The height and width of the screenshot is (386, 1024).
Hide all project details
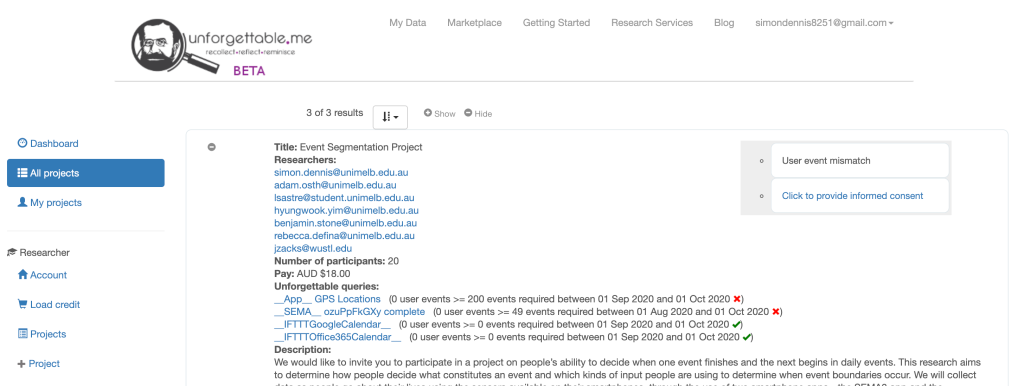click(478, 113)
